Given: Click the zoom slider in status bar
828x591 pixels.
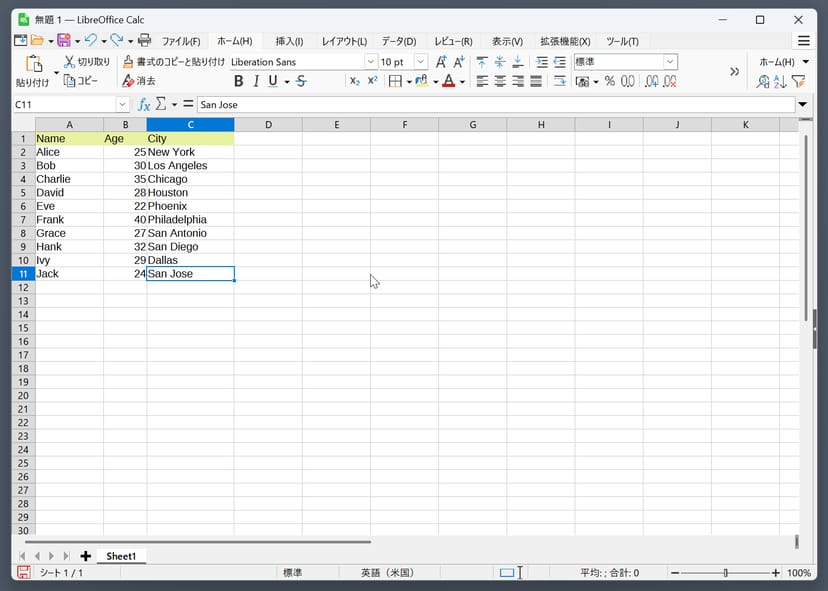Looking at the screenshot, I should [726, 573].
